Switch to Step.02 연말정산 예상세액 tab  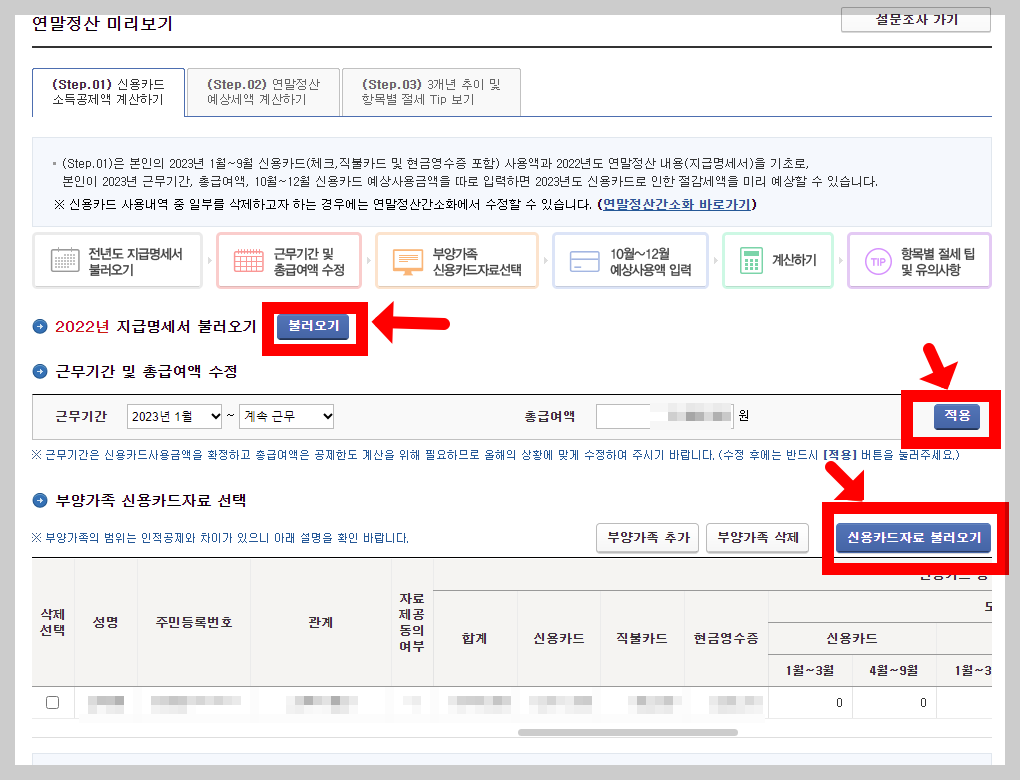[x=263, y=92]
